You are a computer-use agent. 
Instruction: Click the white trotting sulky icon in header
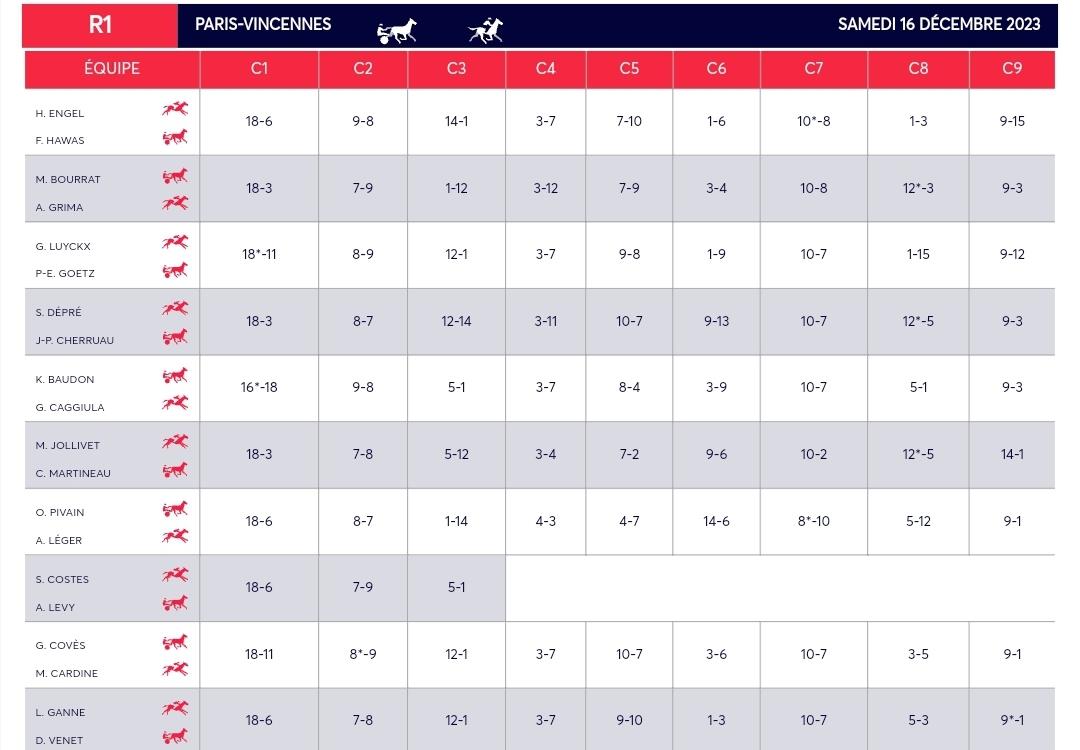click(x=397, y=30)
